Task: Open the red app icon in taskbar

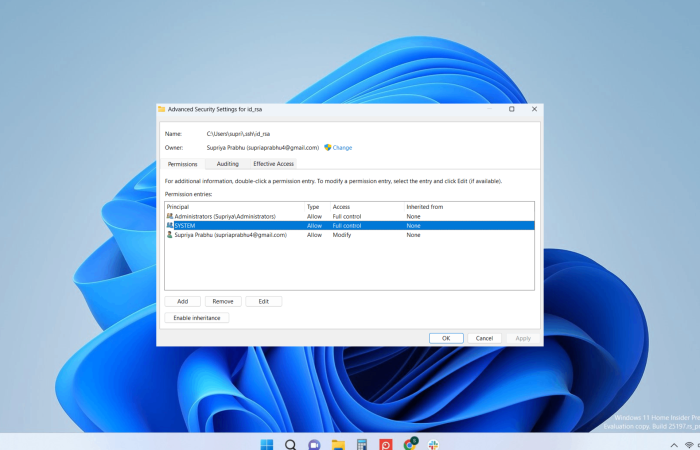Action: click(x=386, y=445)
